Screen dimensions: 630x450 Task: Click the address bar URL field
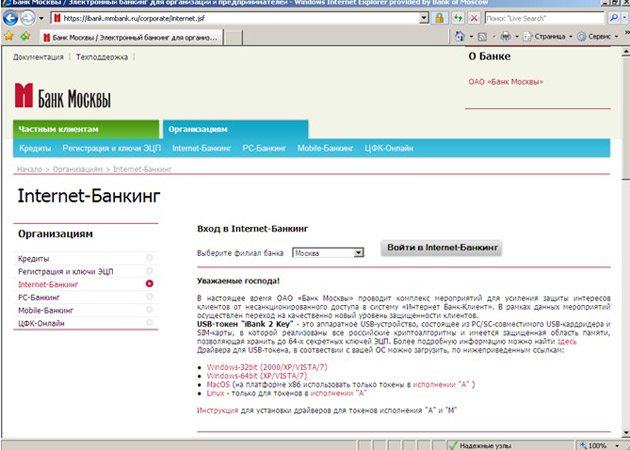click(x=235, y=18)
